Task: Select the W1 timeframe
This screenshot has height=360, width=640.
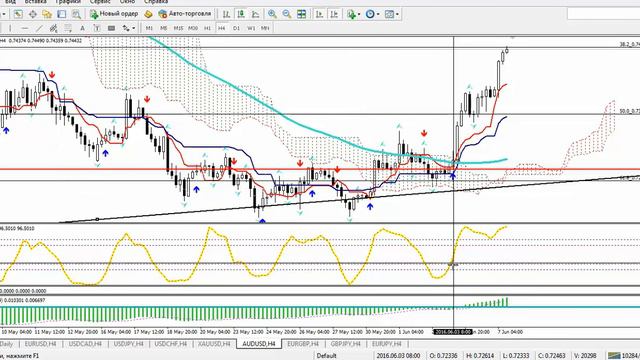Action: (x=251, y=28)
